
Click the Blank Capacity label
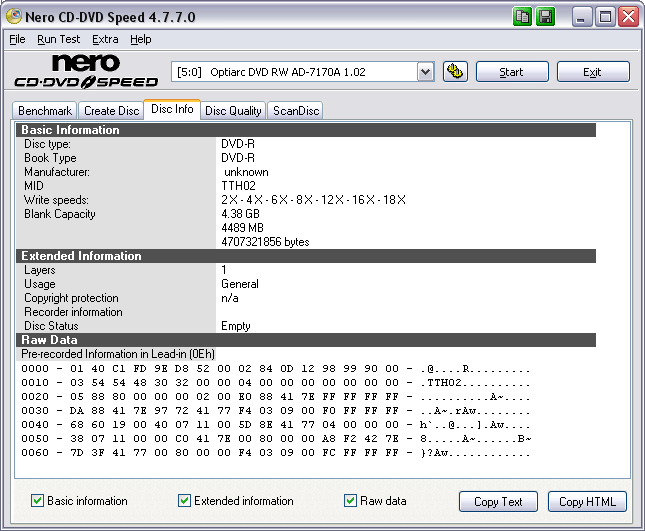click(x=60, y=214)
